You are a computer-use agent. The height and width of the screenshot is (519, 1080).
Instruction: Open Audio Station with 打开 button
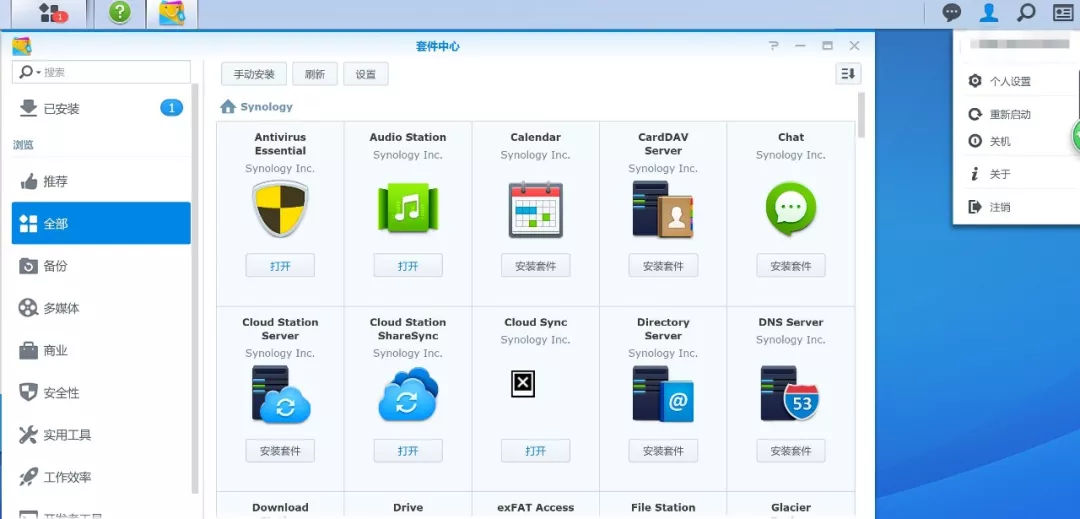pos(408,266)
